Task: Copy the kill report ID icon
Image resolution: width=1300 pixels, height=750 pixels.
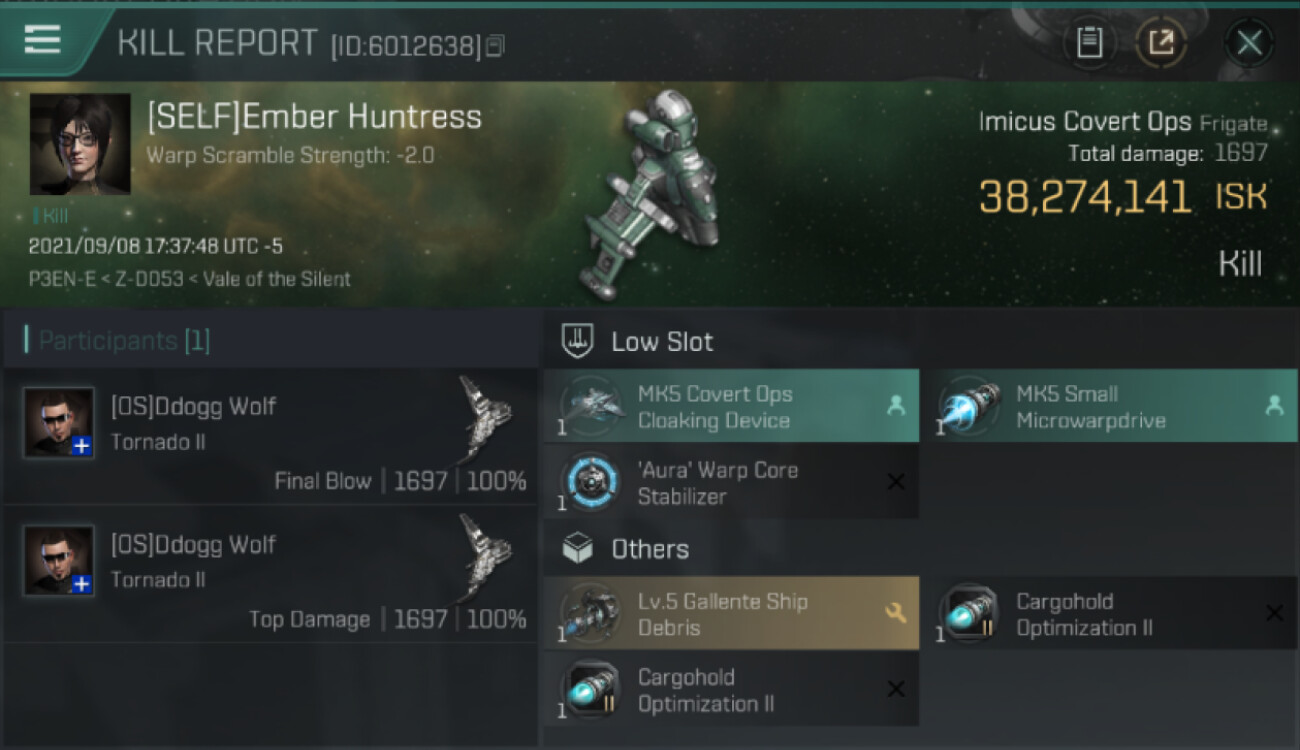Action: [495, 45]
